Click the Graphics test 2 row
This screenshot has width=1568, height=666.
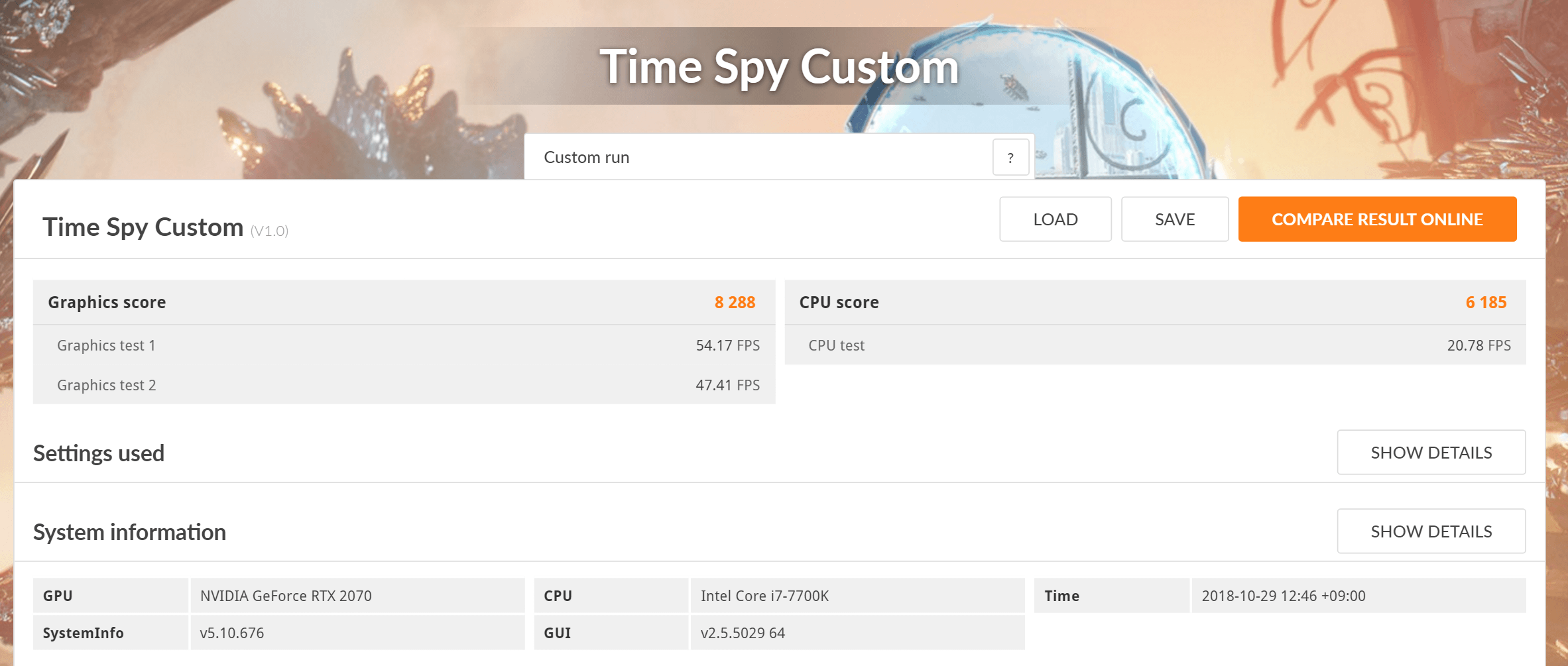pyautogui.click(x=403, y=385)
